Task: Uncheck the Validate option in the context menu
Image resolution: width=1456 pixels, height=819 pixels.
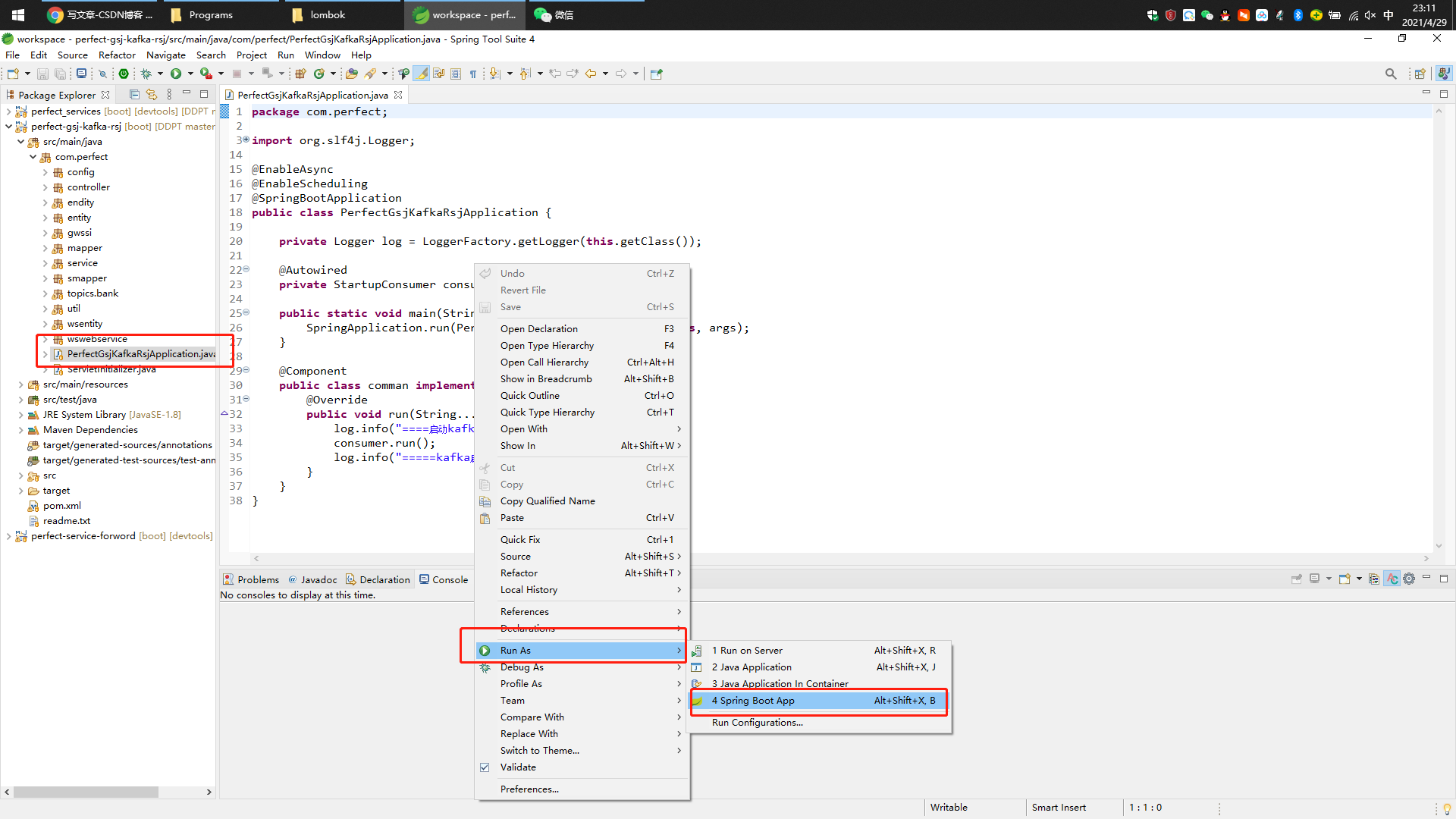Action: pyautogui.click(x=519, y=767)
